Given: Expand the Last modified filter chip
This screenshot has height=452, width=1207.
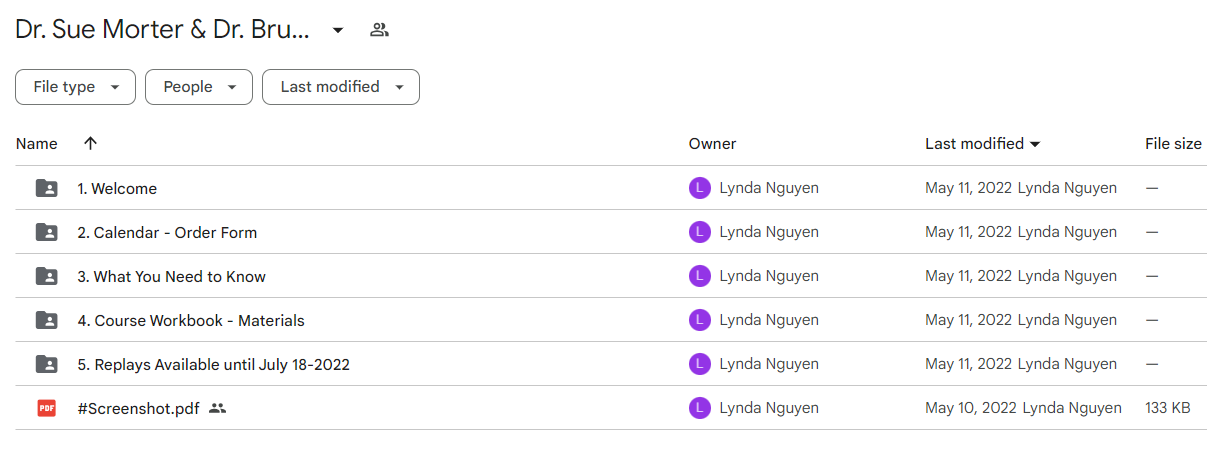Looking at the screenshot, I should (341, 87).
